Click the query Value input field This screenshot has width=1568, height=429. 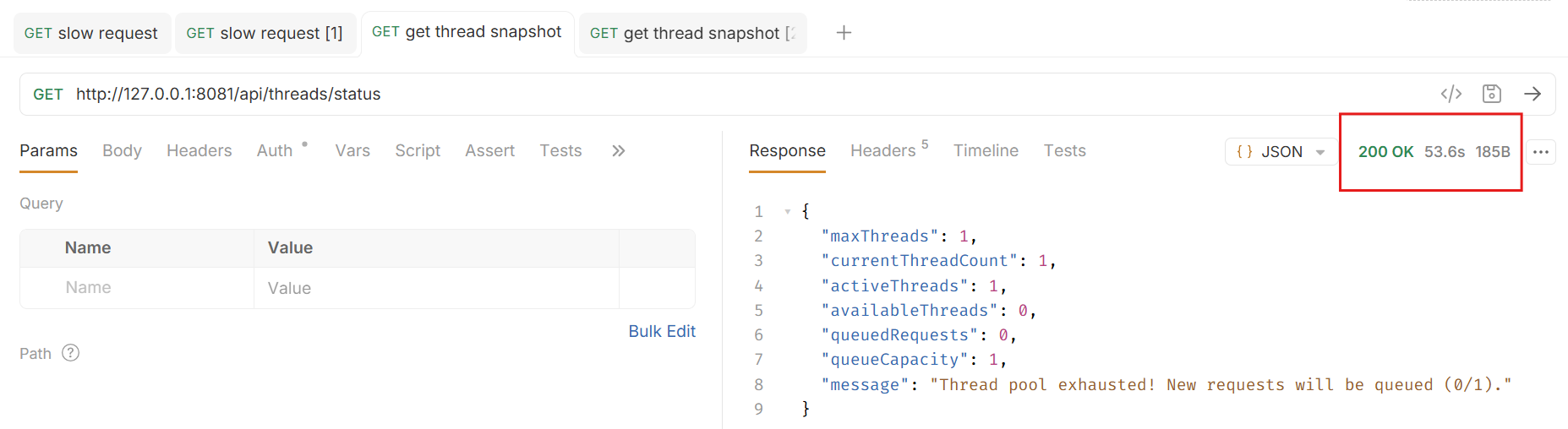435,288
